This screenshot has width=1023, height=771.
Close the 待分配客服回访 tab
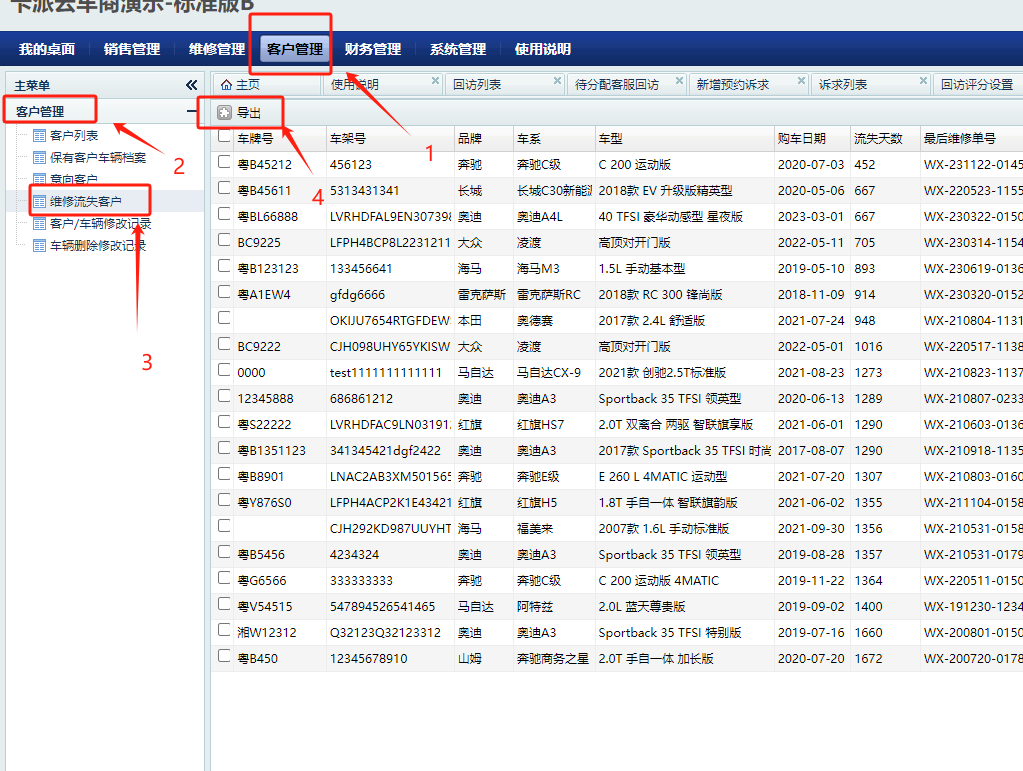pyautogui.click(x=679, y=80)
